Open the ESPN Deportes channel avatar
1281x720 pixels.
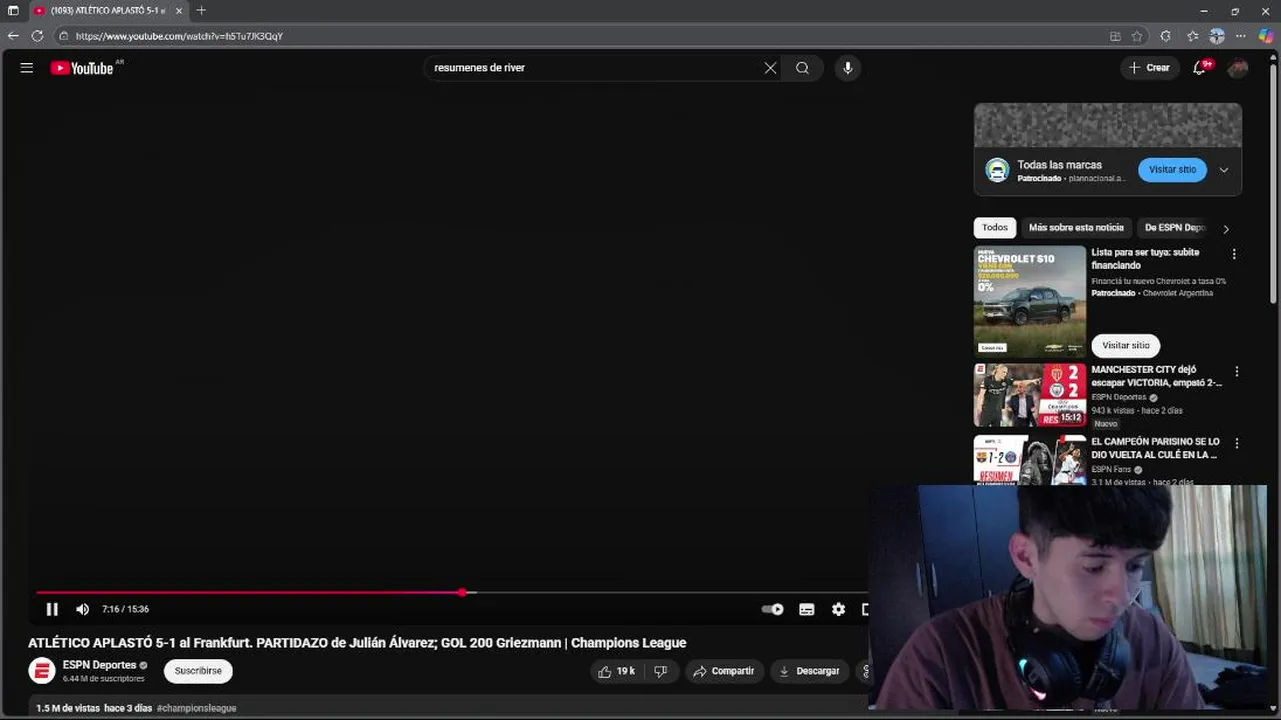click(41, 671)
